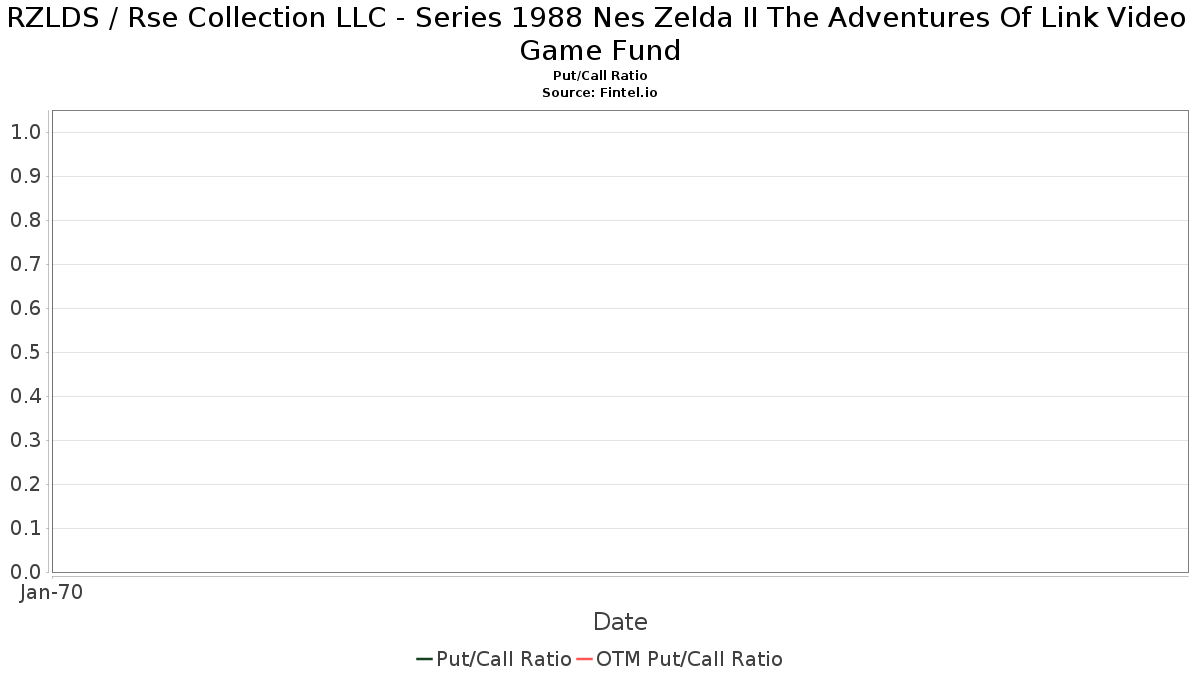
Task: Select the Put/Call Ratio subtitle under the title
Action: point(600,76)
